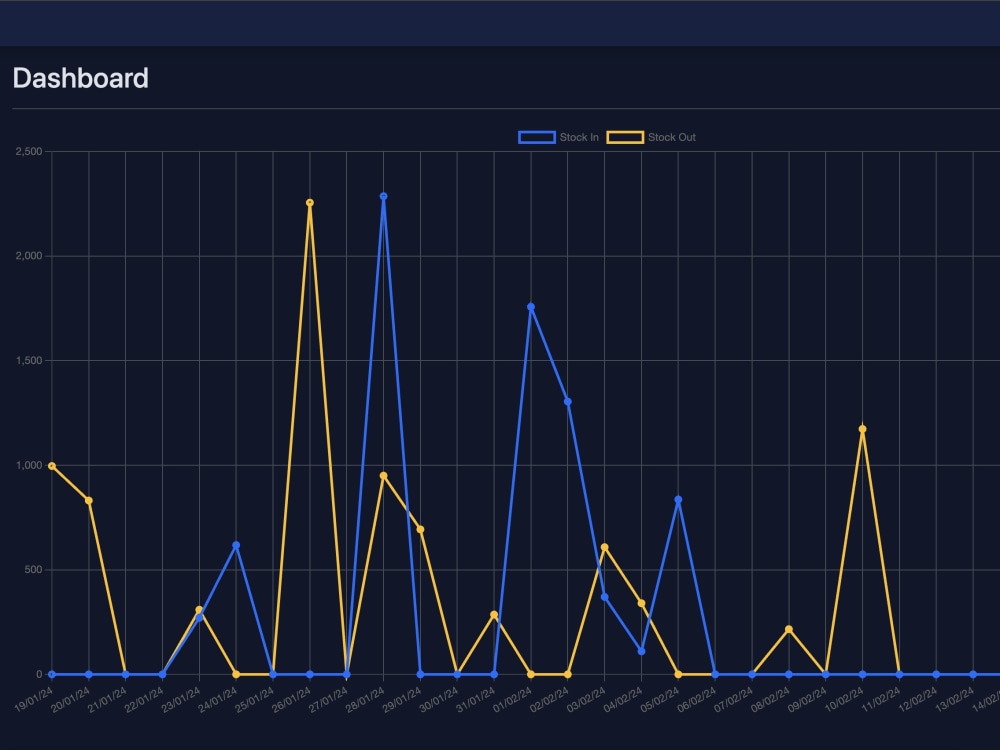Select Stock Out point on 20/01/24
Screen dimensions: 1000x750
click(89, 501)
